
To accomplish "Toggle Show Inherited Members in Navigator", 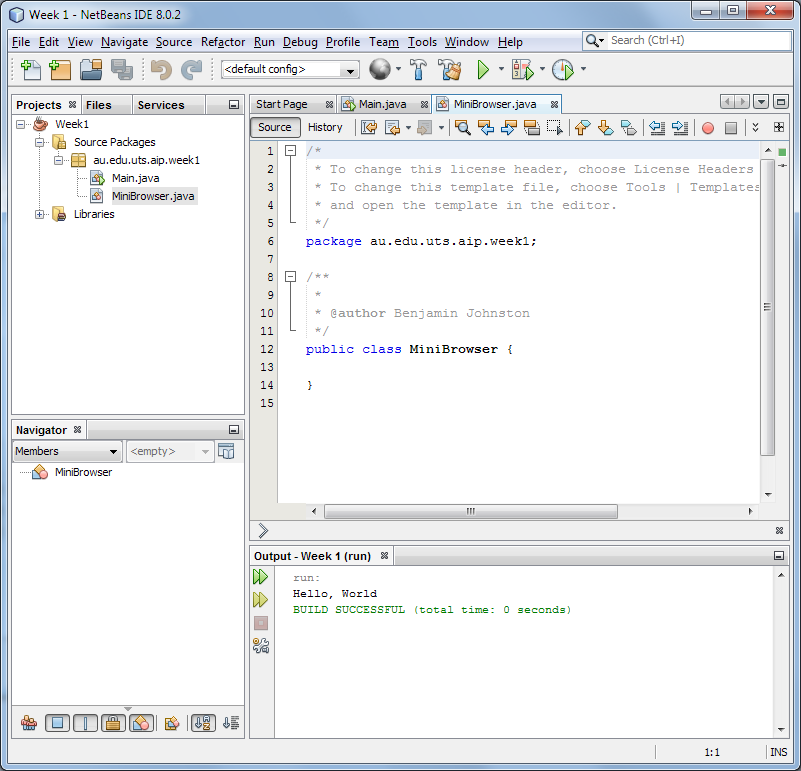I will coord(226,451).
